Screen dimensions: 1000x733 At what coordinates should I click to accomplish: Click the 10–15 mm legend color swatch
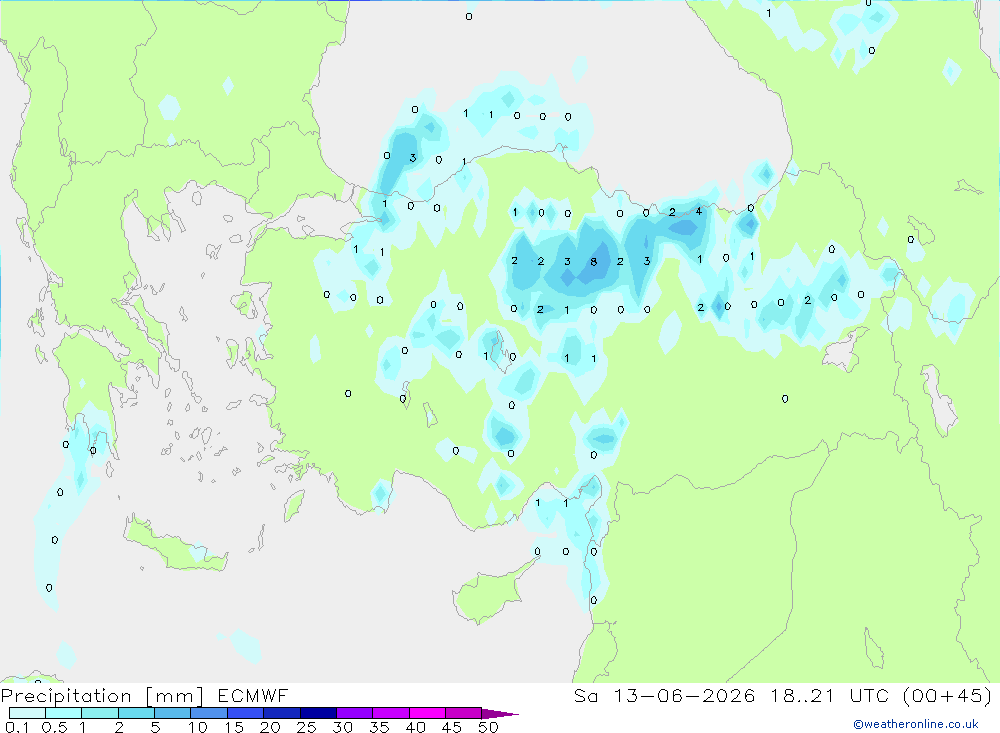point(209,713)
